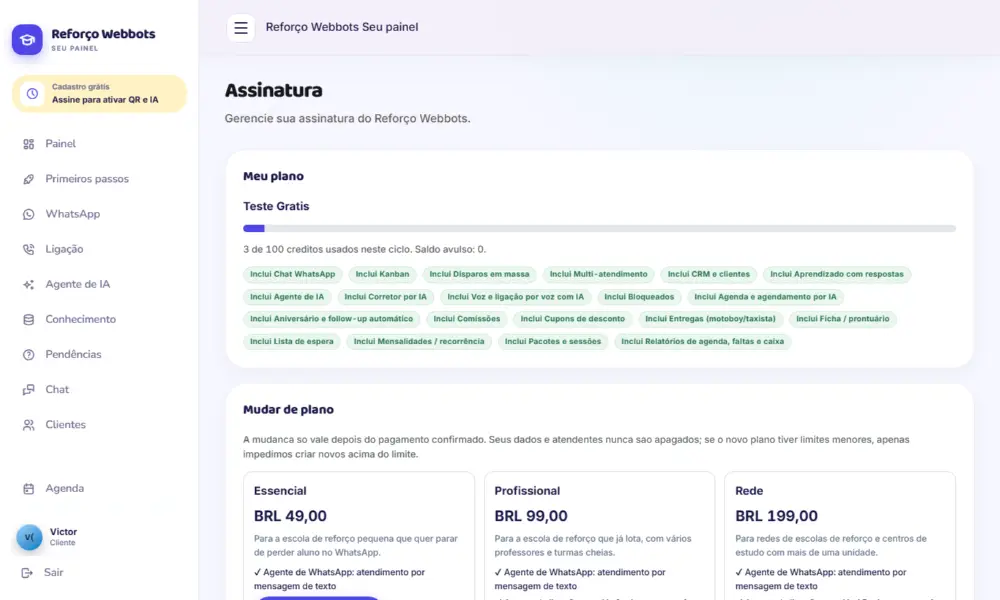This screenshot has height=600, width=1000.
Task: Click the 'Mudar de plano' heading
Action: pyautogui.click(x=288, y=409)
